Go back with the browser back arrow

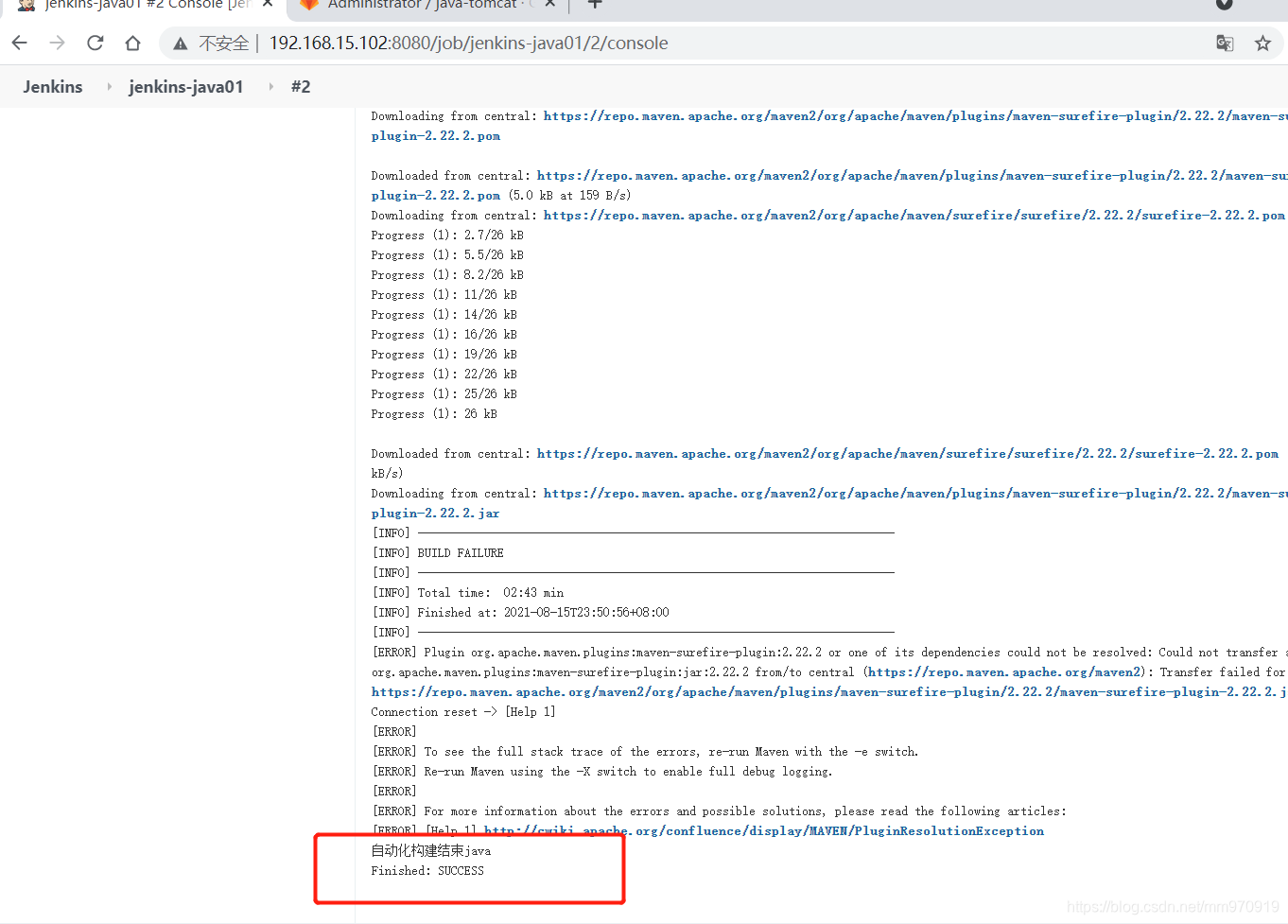[x=20, y=43]
